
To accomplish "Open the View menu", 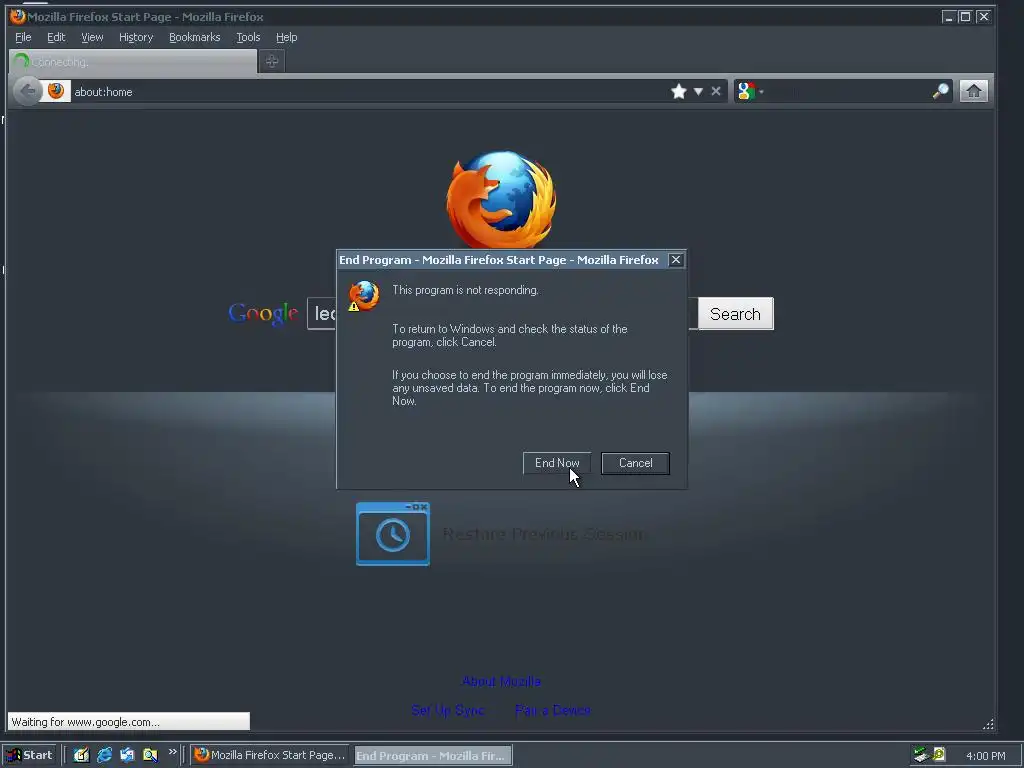I will pyautogui.click(x=92, y=37).
